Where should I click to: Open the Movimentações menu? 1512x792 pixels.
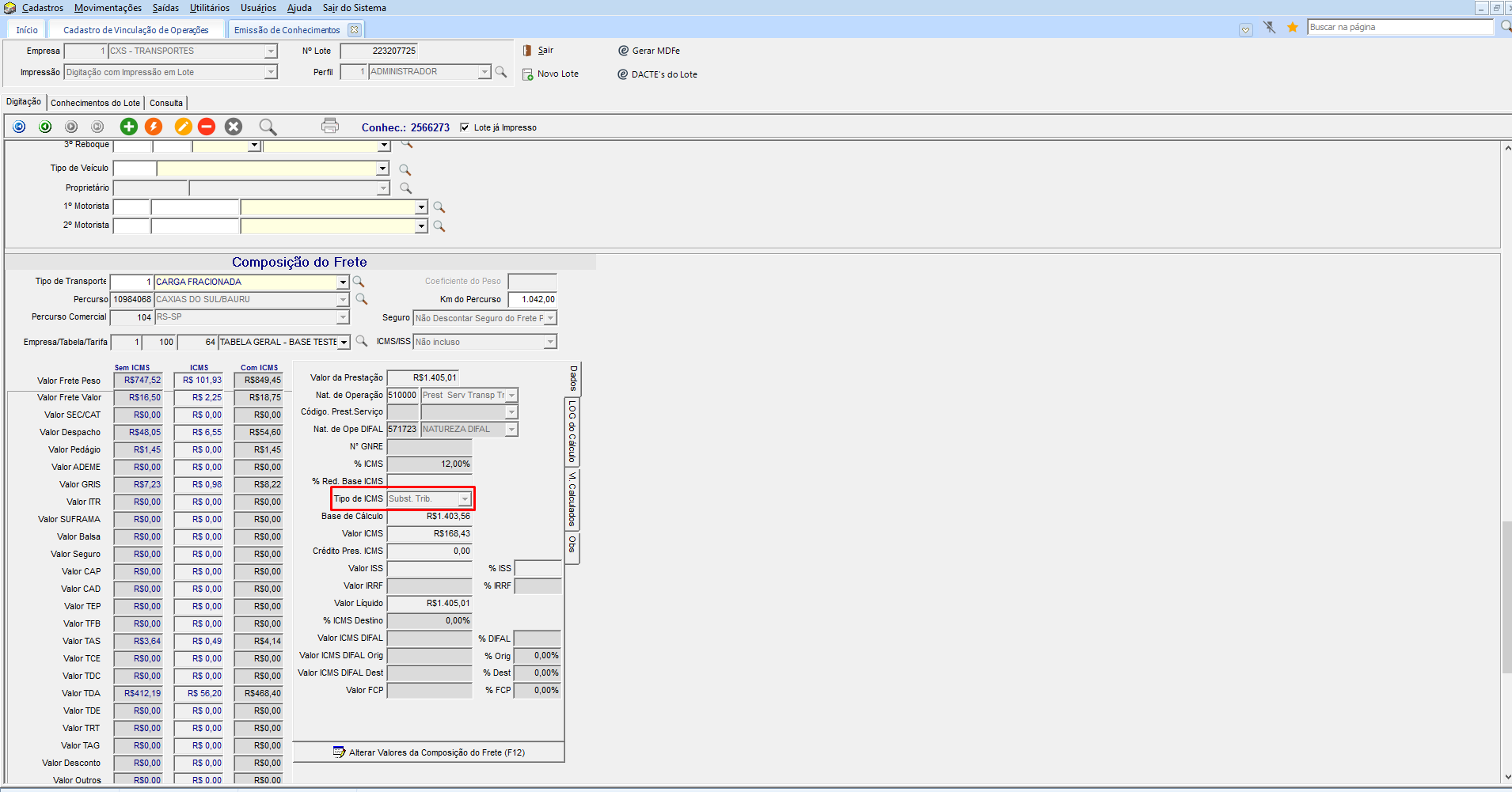coord(108,8)
